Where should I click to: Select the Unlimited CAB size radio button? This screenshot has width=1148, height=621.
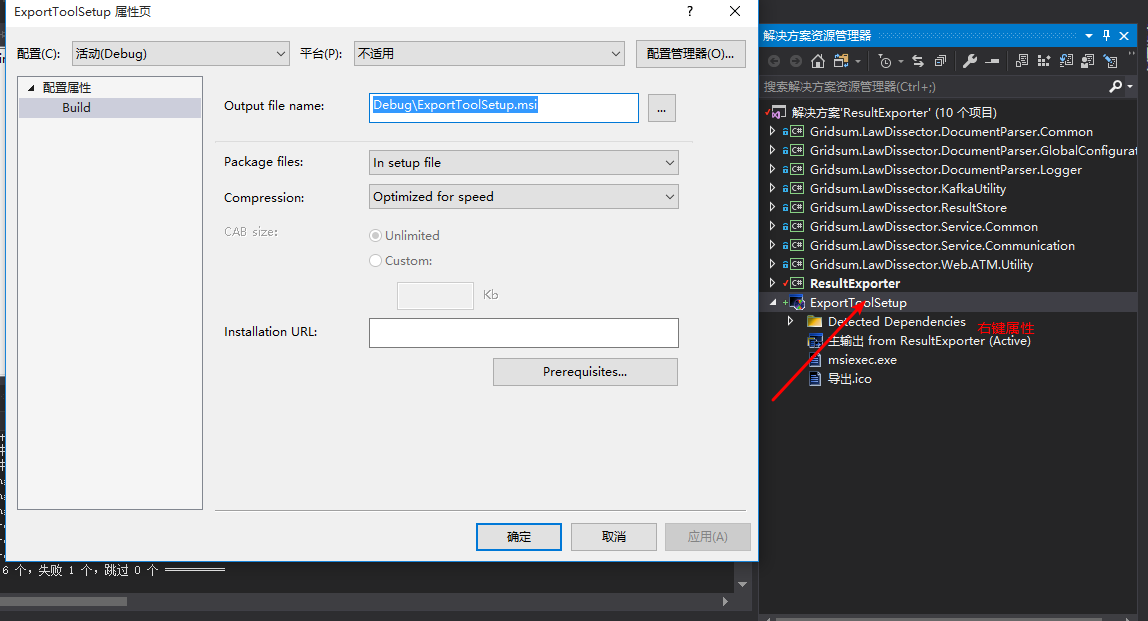point(376,236)
